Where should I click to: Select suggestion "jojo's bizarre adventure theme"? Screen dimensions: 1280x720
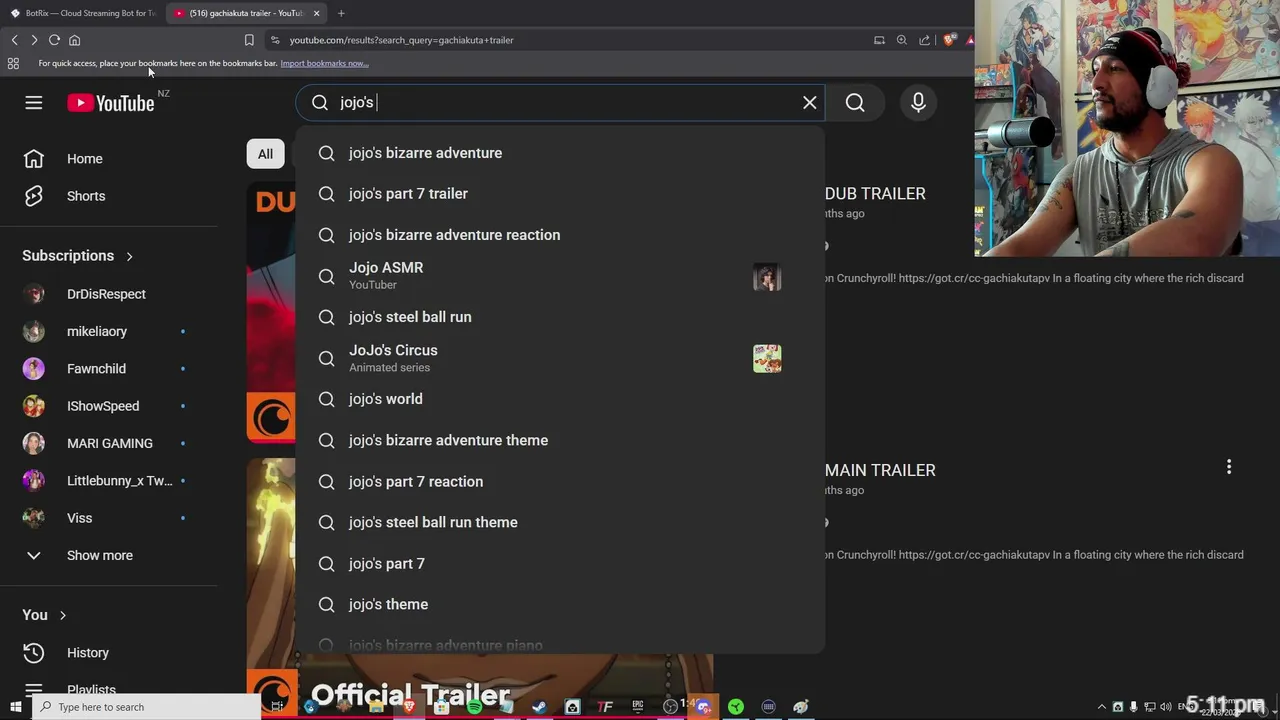(560, 440)
